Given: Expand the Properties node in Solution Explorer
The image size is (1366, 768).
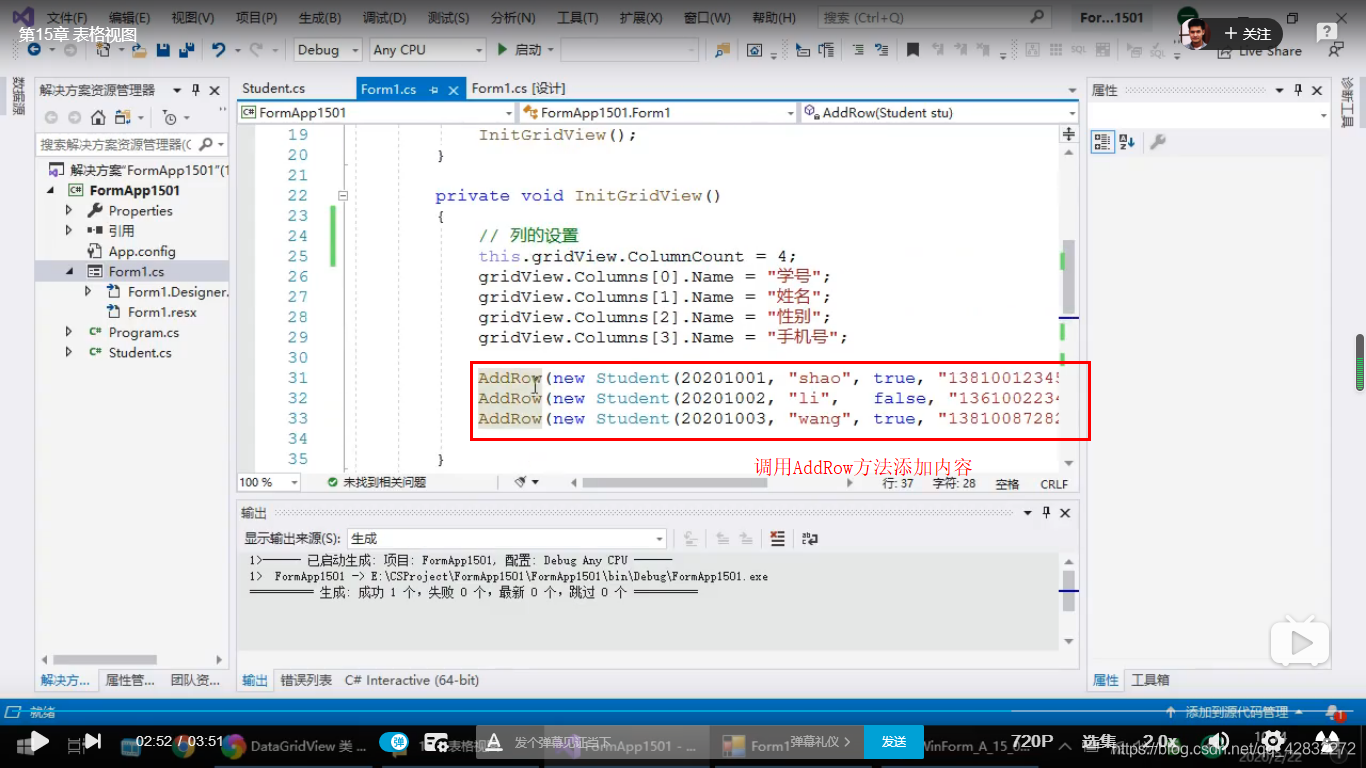Looking at the screenshot, I should (69, 211).
